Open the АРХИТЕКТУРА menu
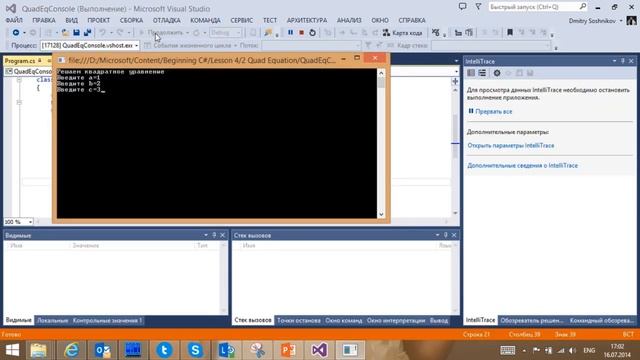Image resolution: width=640 pixels, height=360 pixels. click(x=307, y=20)
